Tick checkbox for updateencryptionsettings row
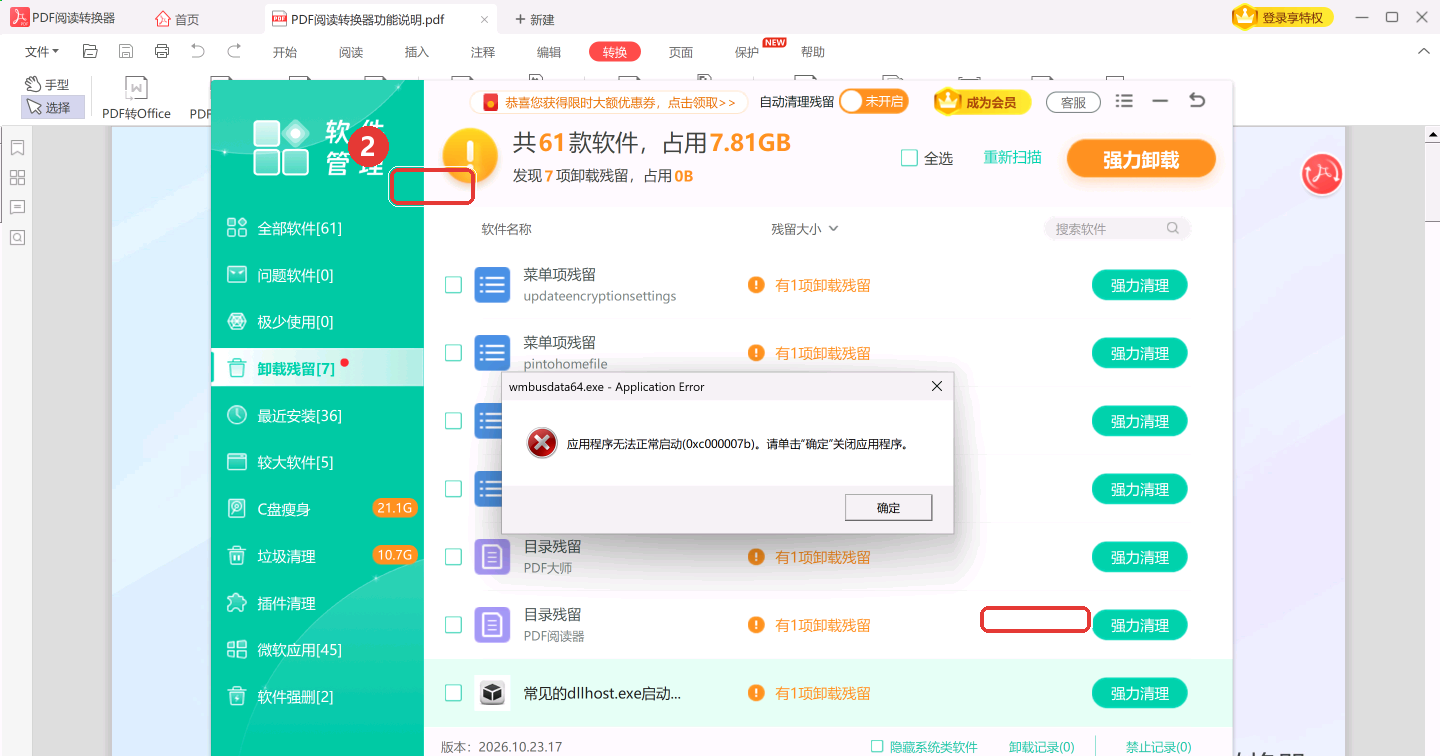Screen dimensions: 1440x756 (453, 285)
